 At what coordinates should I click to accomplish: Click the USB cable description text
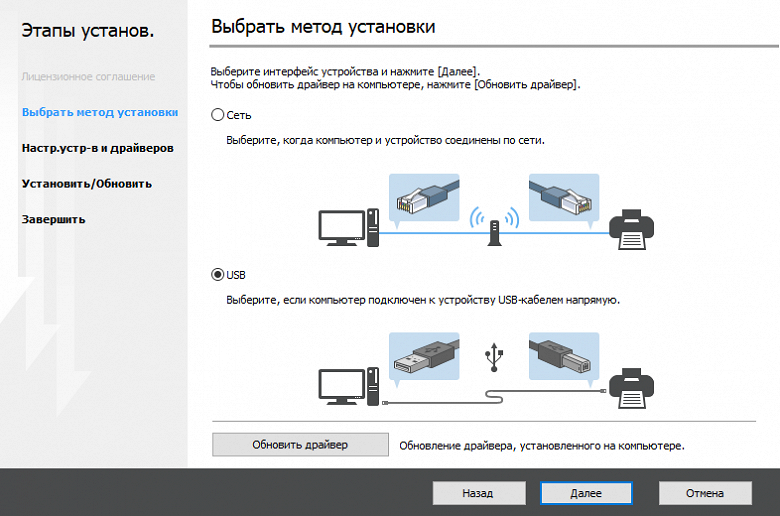(423, 300)
